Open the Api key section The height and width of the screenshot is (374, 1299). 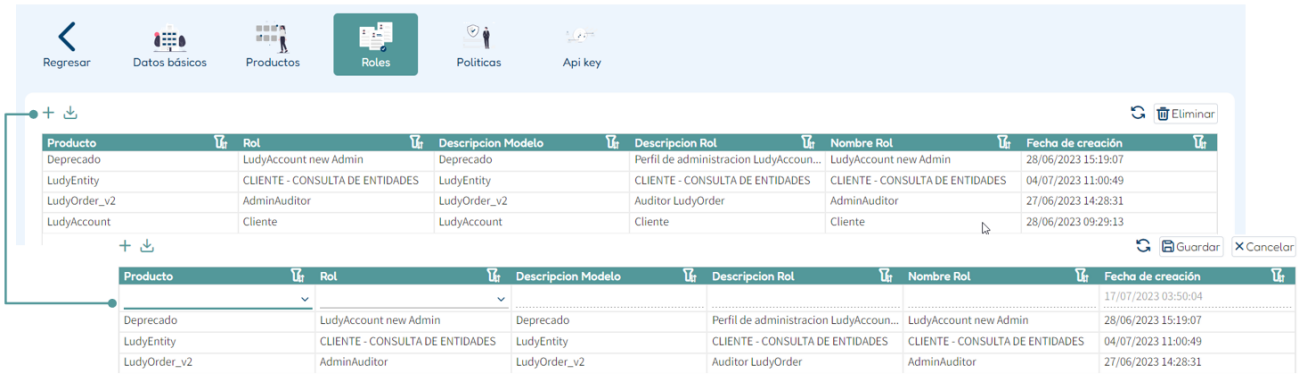tap(581, 45)
